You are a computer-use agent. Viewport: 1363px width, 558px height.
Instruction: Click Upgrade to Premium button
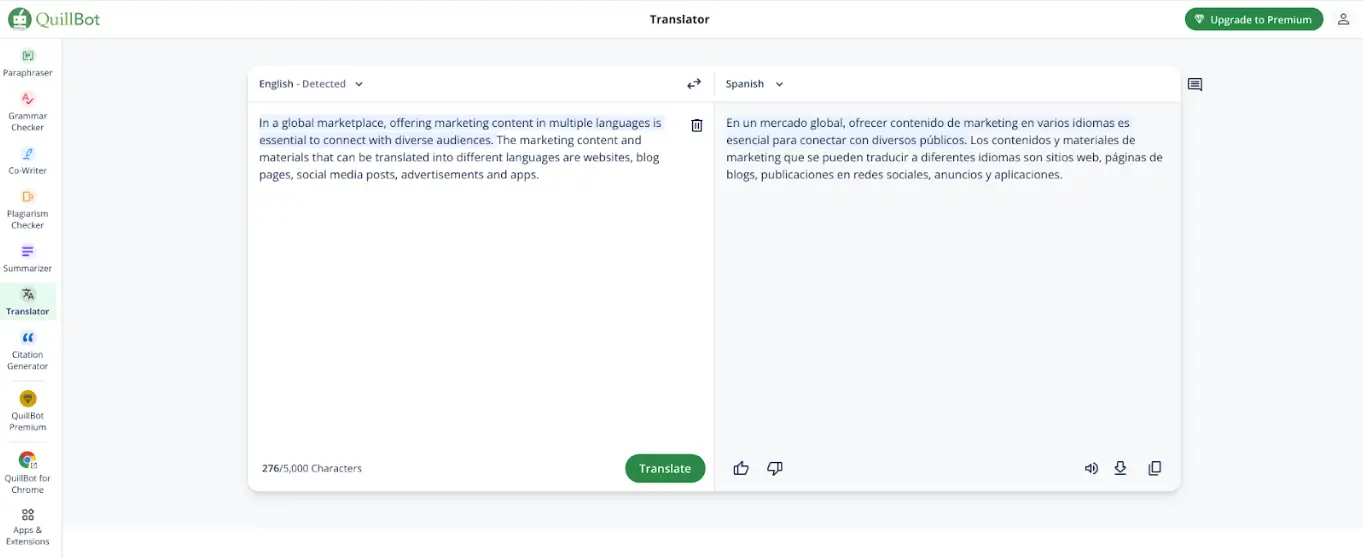pyautogui.click(x=1253, y=19)
